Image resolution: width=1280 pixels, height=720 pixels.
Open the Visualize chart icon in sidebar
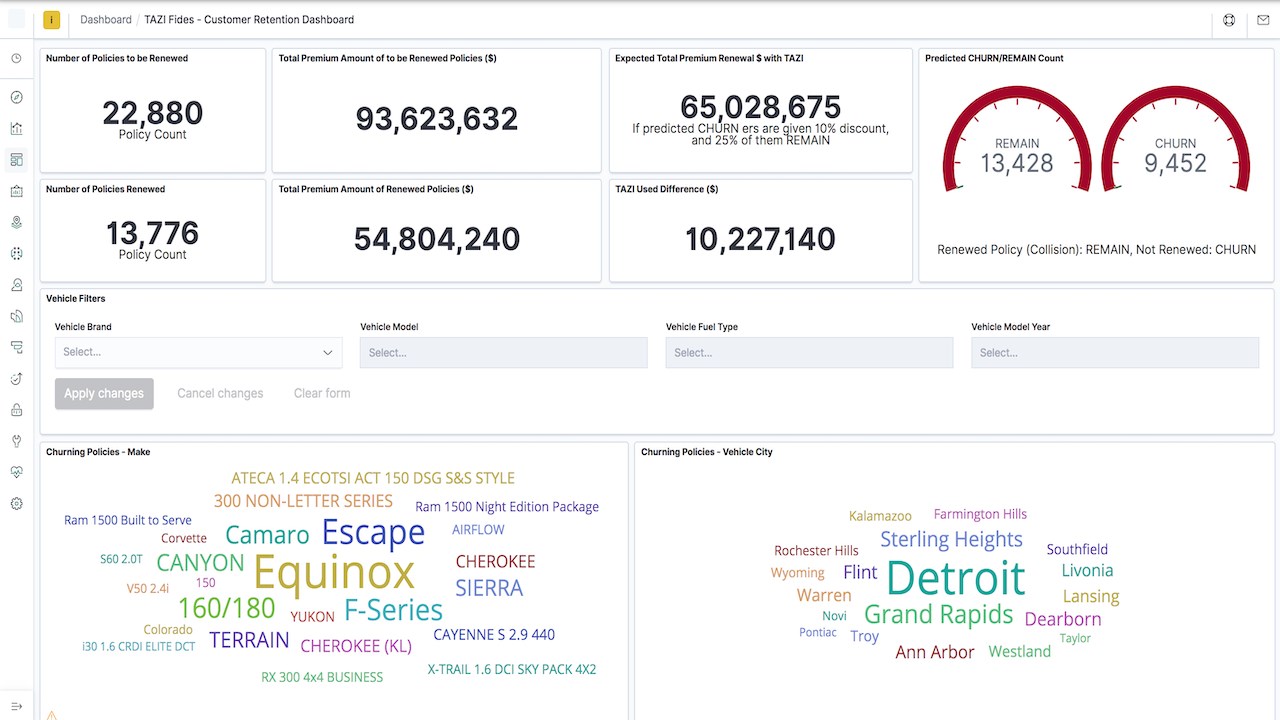(16, 128)
